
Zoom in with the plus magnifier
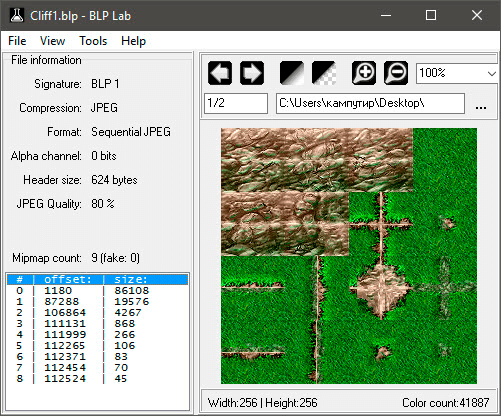pos(364,73)
